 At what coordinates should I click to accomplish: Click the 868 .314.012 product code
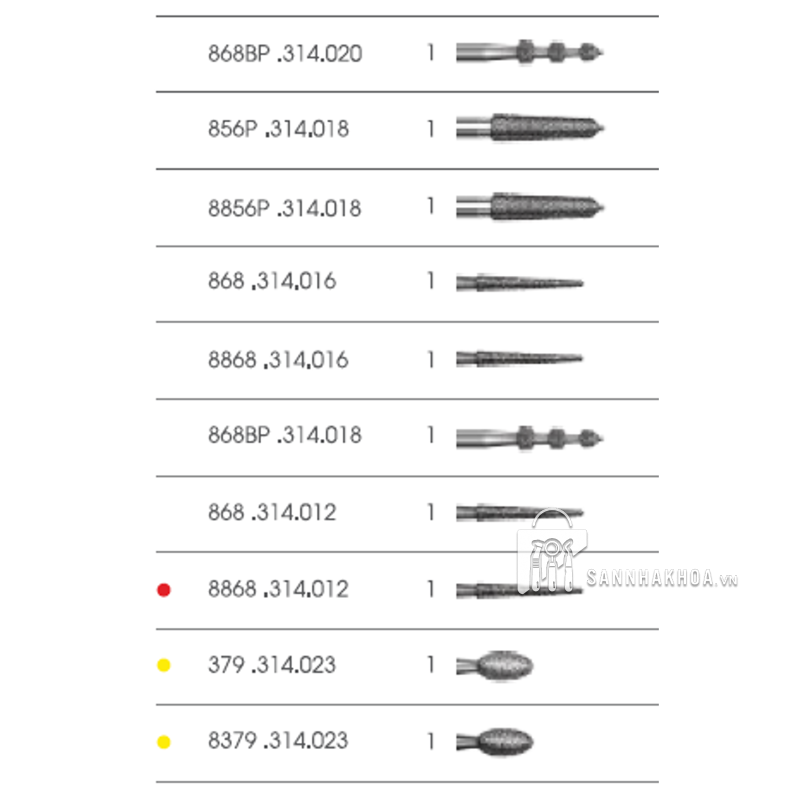click(272, 513)
